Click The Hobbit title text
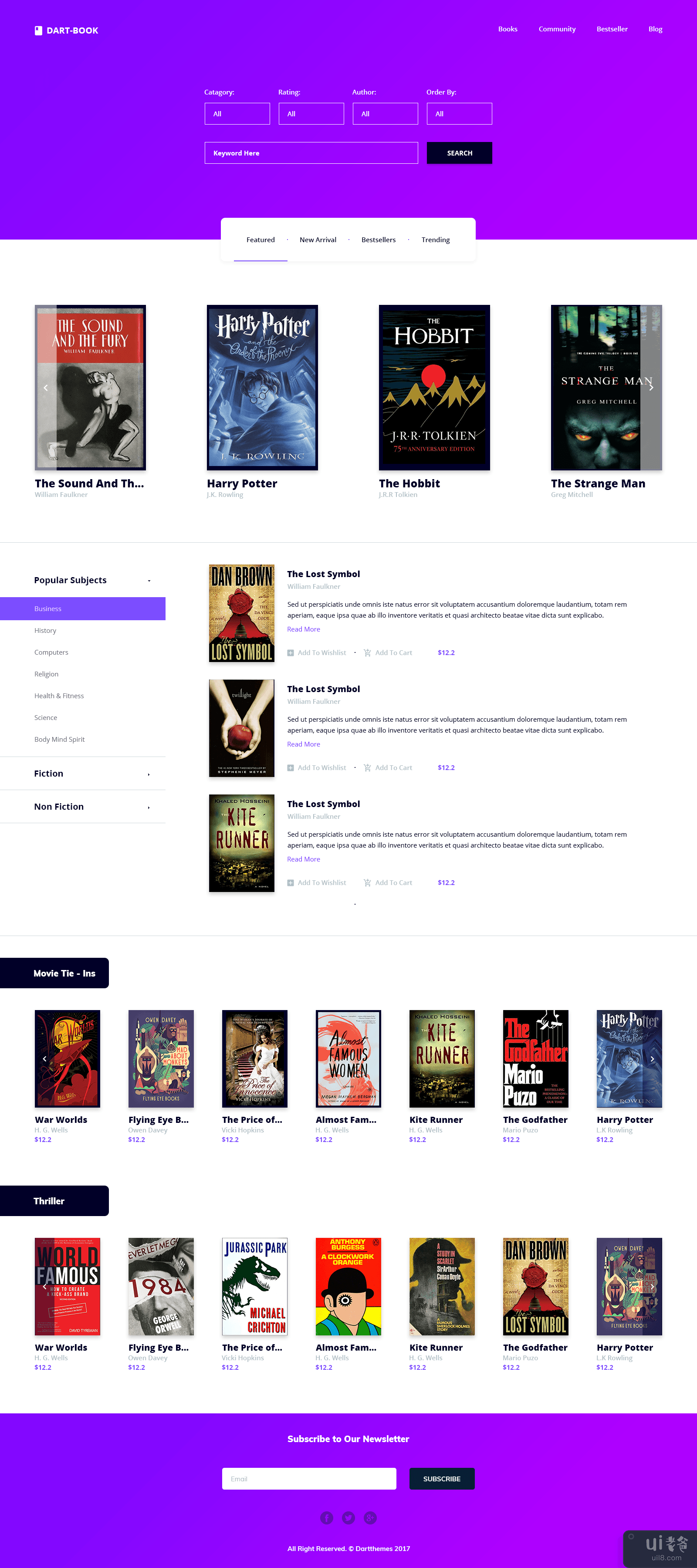 pos(409,483)
